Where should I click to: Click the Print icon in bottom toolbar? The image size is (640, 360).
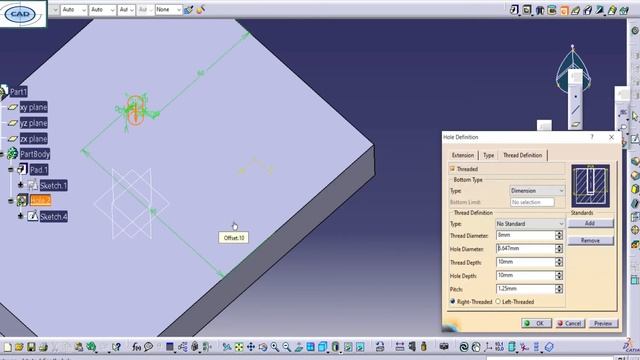coord(43,347)
